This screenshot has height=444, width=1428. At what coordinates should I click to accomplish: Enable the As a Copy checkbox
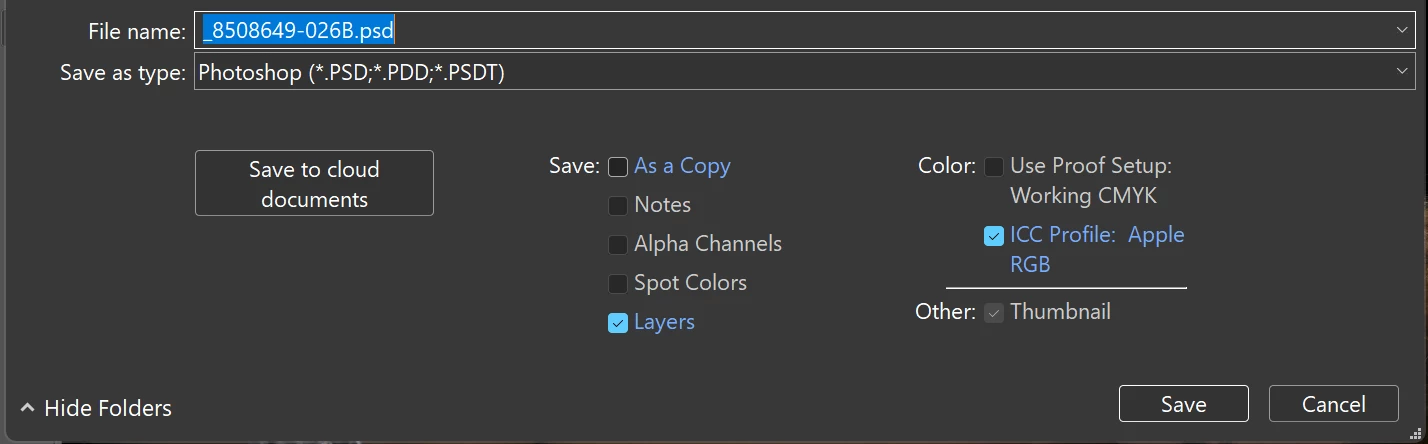coord(618,167)
